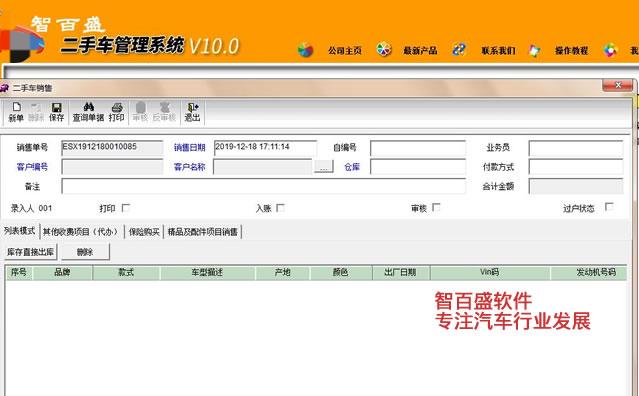Click the 客户名称 field
Image resolution: width=639 pixels, height=396 pixels.
pos(263,167)
